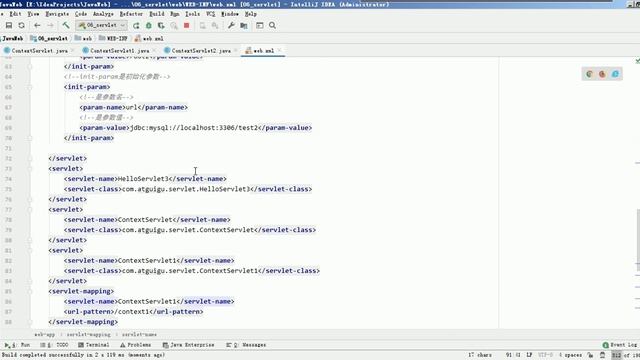This screenshot has width=640, height=360.
Task: Change the 4 spaces indent setting
Action: (x=570, y=355)
